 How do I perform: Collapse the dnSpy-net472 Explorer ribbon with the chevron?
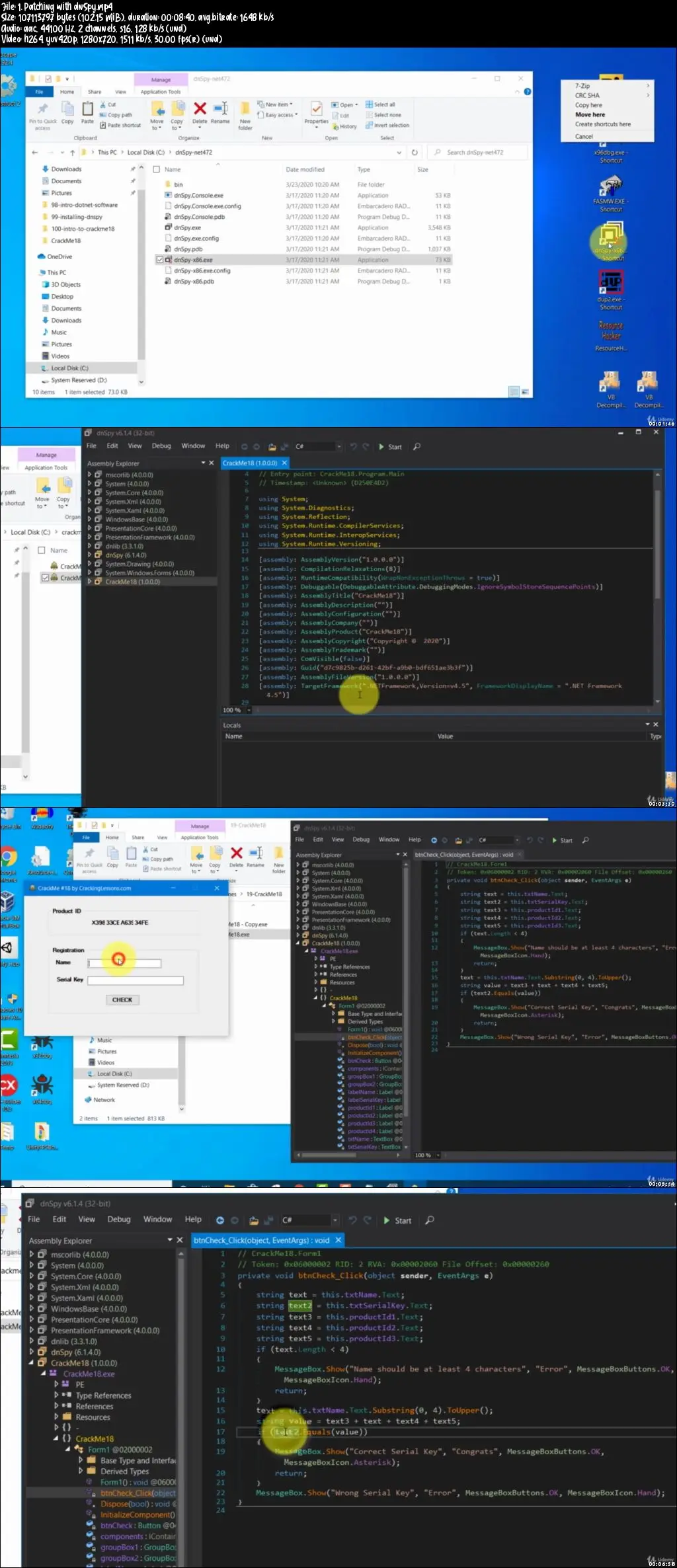click(x=517, y=92)
